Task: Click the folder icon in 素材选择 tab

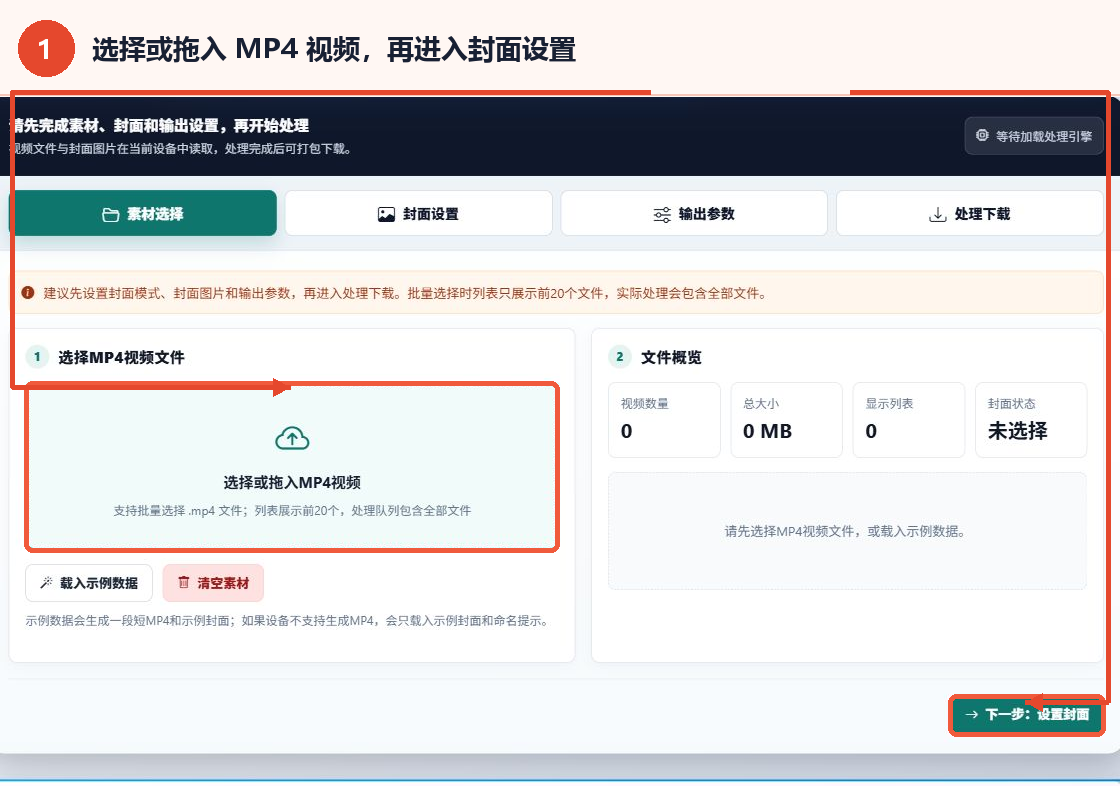Action: [x=111, y=214]
